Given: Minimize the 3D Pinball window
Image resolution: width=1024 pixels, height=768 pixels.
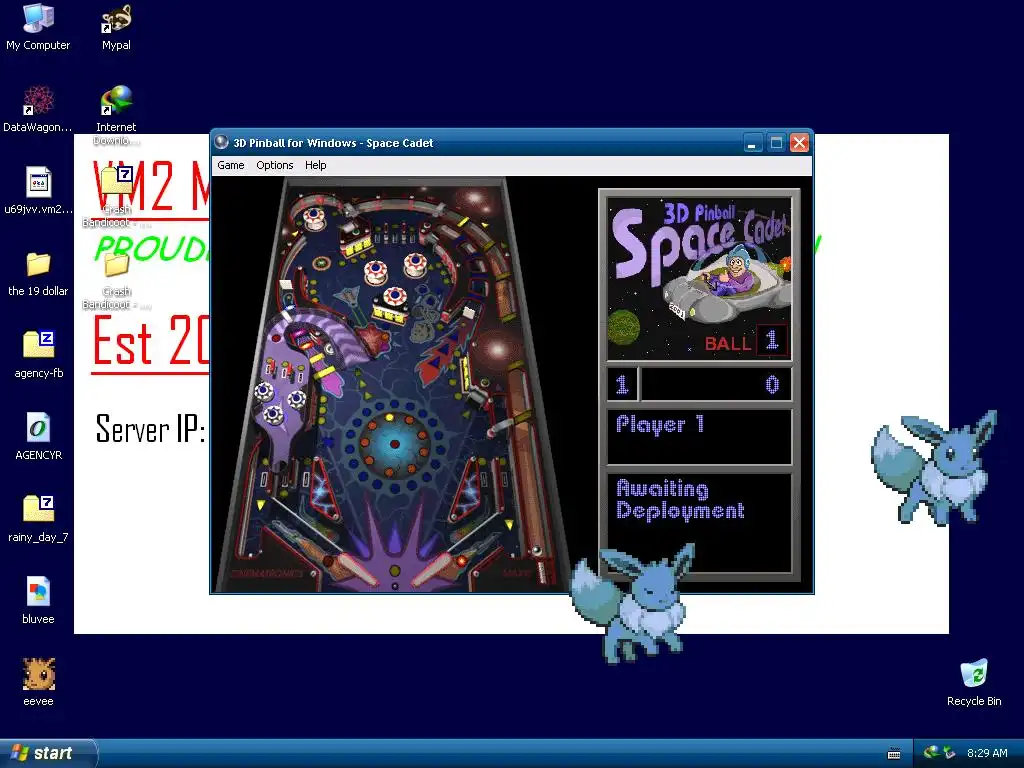Looking at the screenshot, I should coord(753,142).
